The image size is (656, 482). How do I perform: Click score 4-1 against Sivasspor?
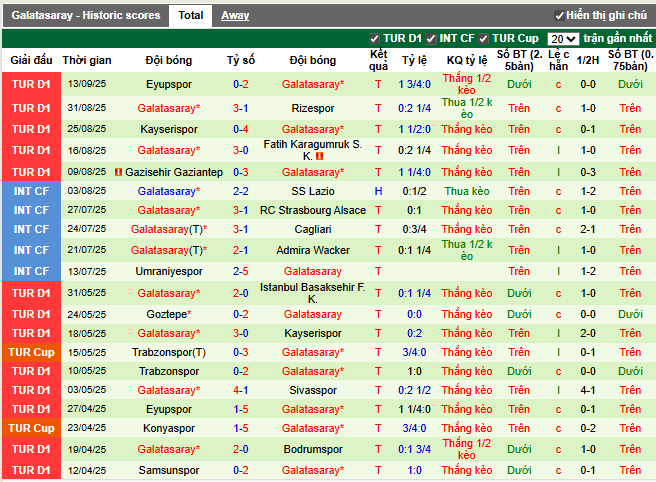click(x=241, y=390)
